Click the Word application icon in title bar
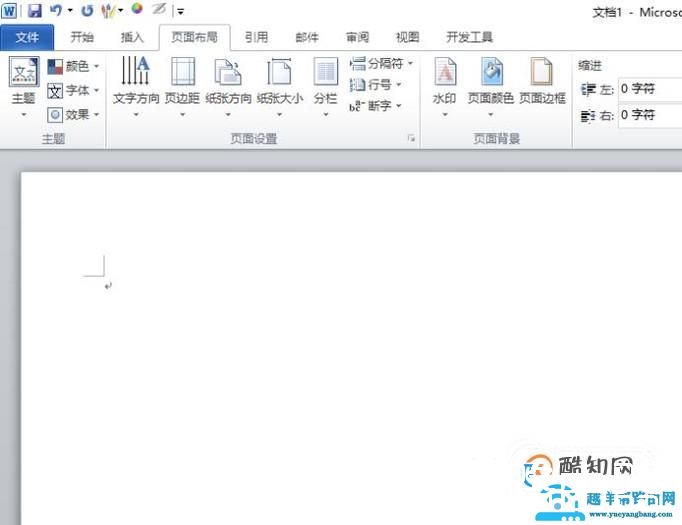This screenshot has width=682, height=525. [x=9, y=10]
